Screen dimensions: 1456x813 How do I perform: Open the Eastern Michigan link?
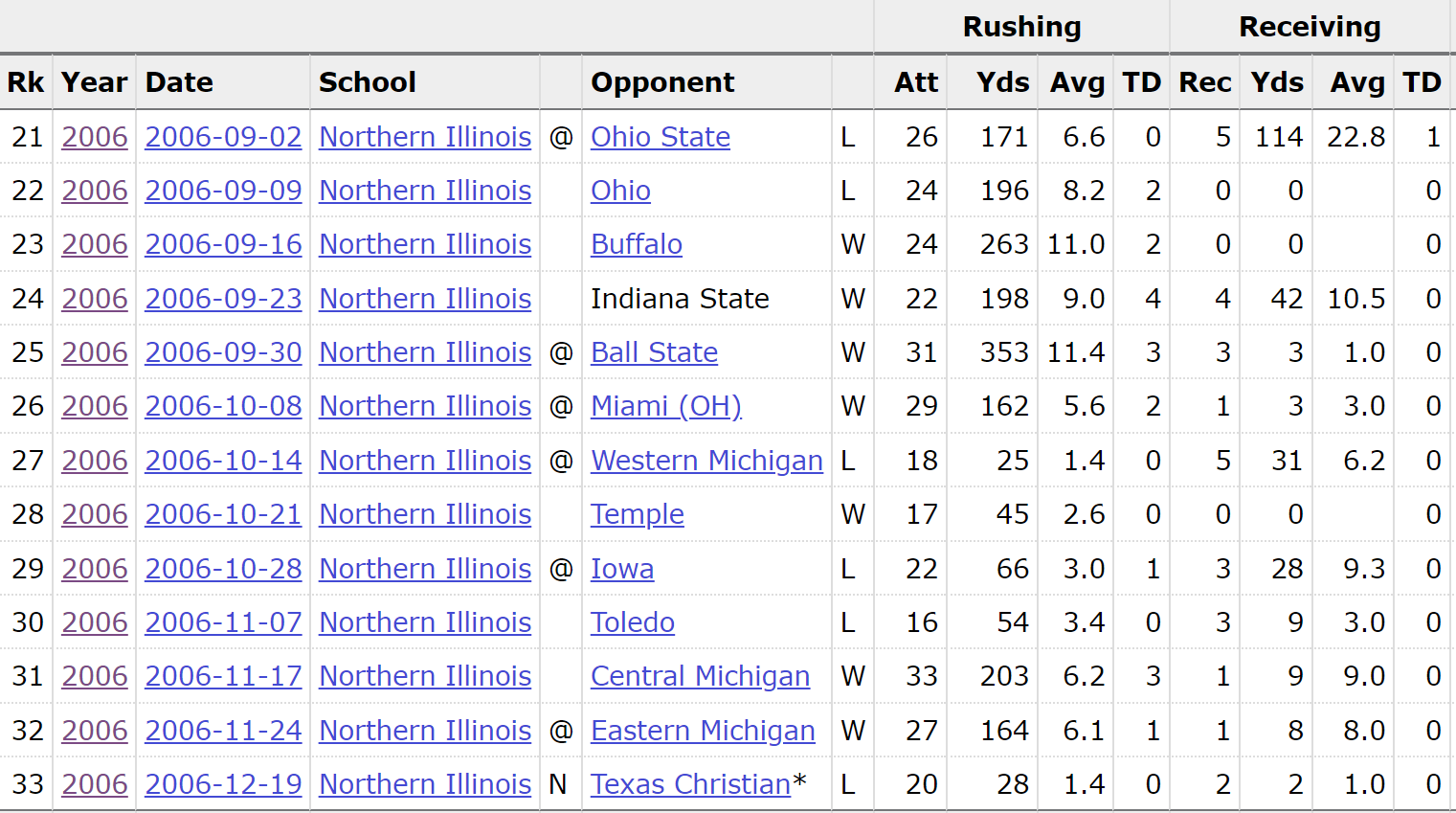703,731
